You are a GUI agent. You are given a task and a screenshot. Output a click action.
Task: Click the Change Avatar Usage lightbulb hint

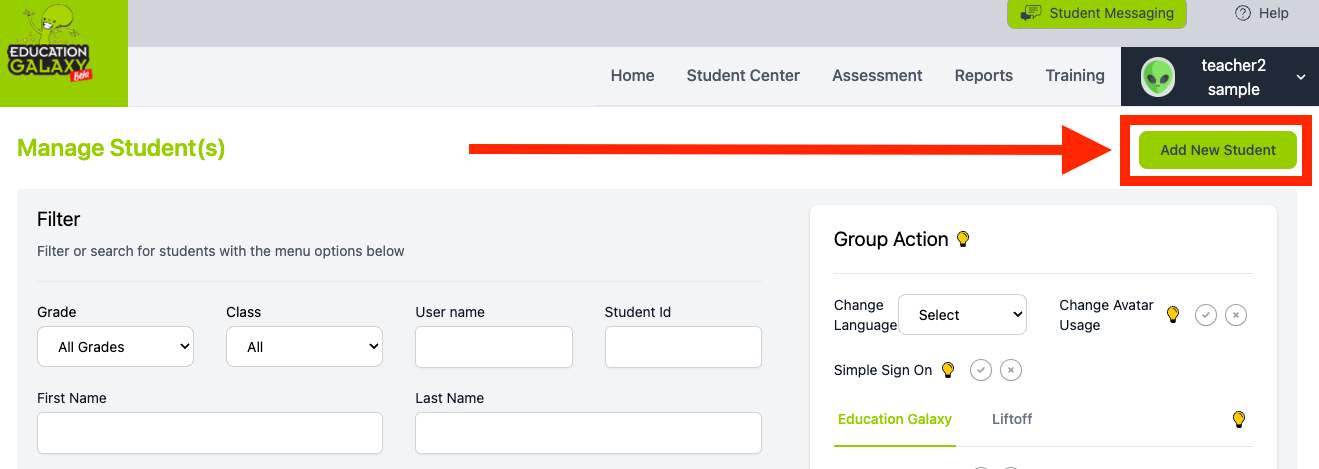[x=1173, y=315]
